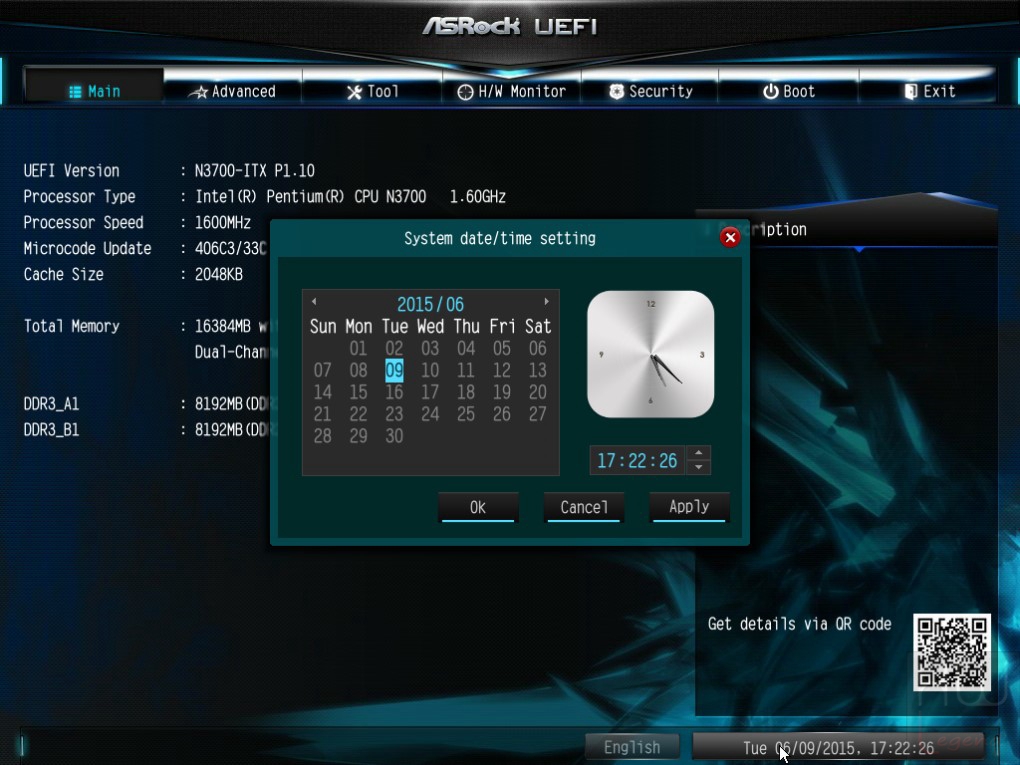Close the date/time dialog with red X
Image resolution: width=1020 pixels, height=765 pixels.
point(730,237)
